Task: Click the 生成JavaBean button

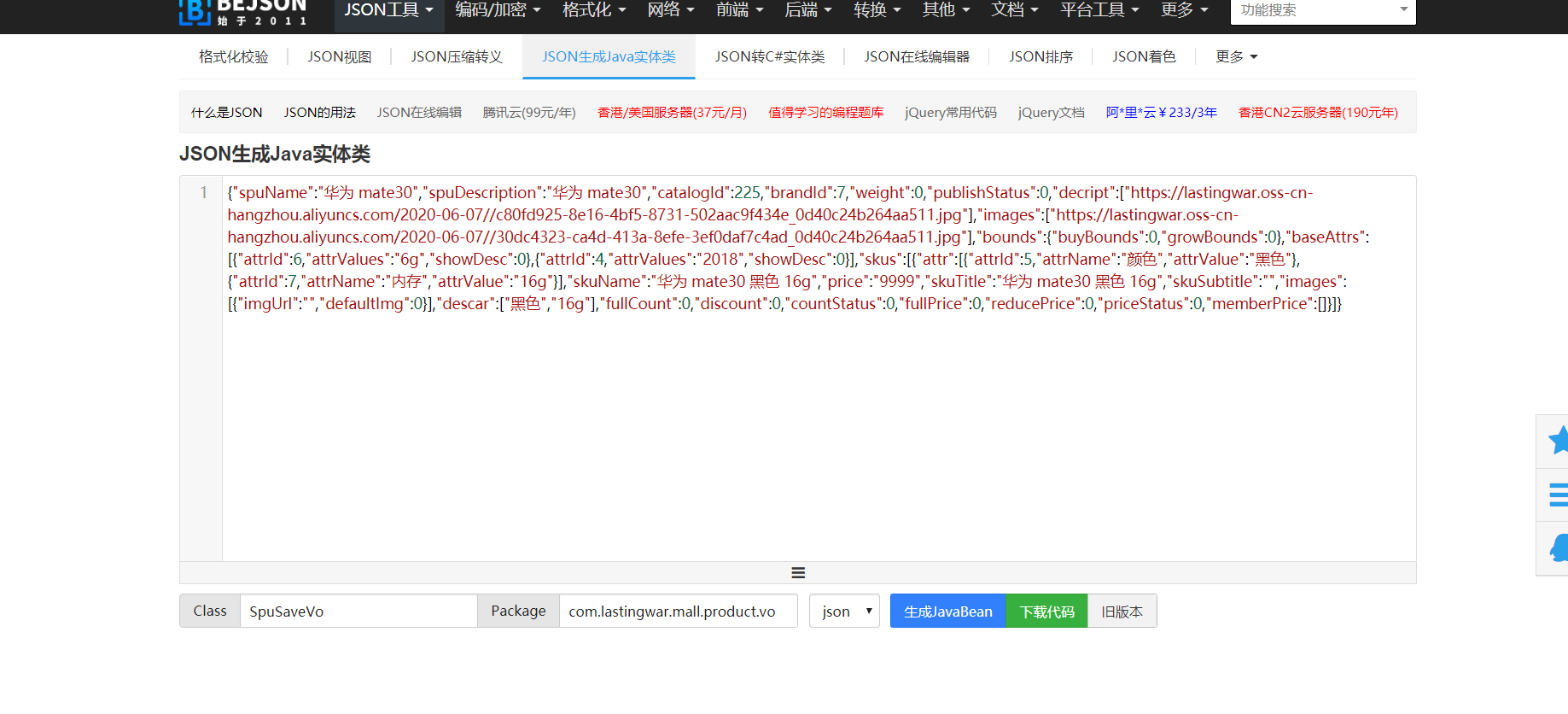Action: (947, 612)
